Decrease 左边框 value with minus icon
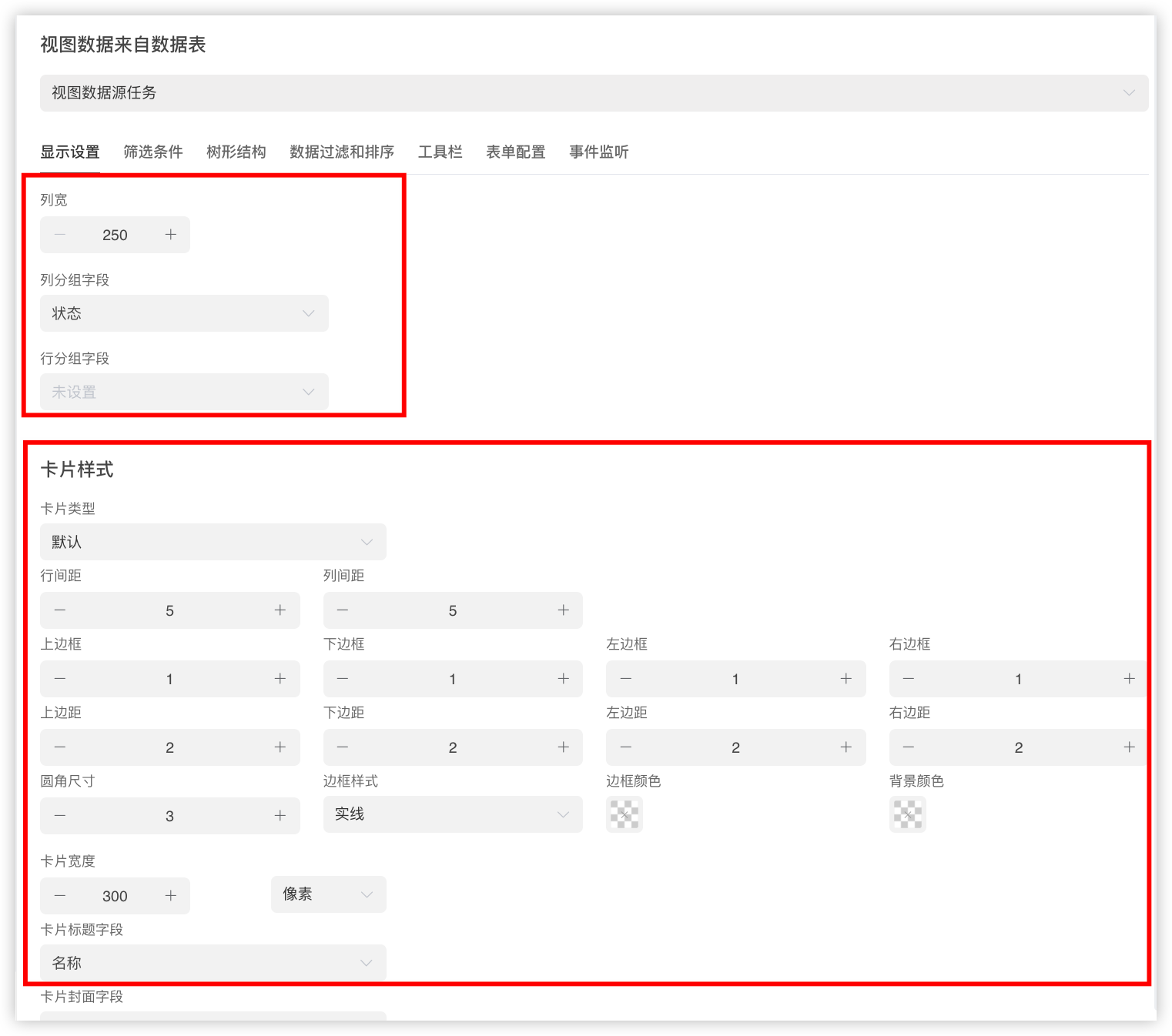This screenshot has width=1172, height=1036. pyautogui.click(x=626, y=679)
